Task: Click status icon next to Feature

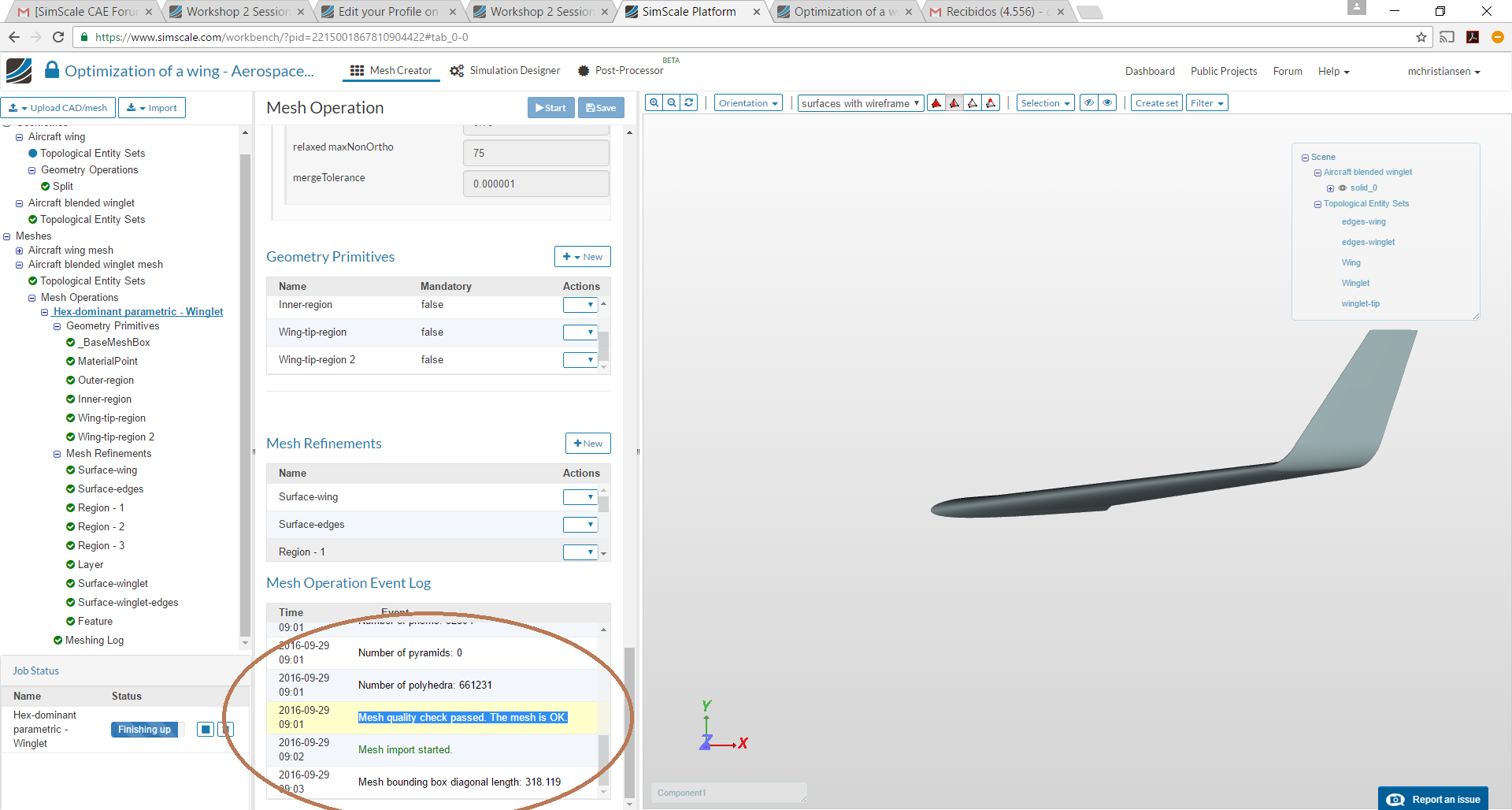Action: click(71, 622)
